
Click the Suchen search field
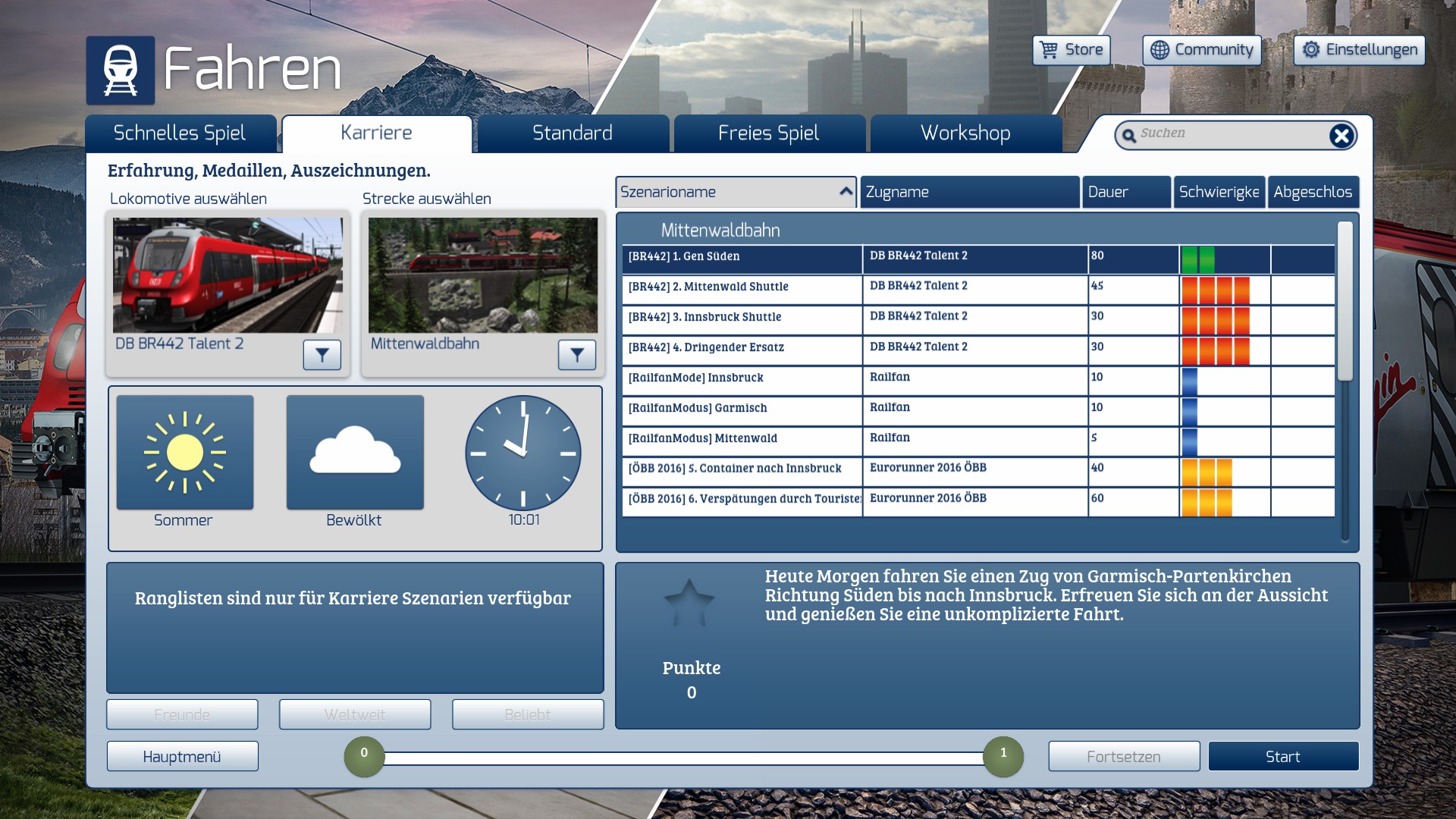pos(1228,134)
